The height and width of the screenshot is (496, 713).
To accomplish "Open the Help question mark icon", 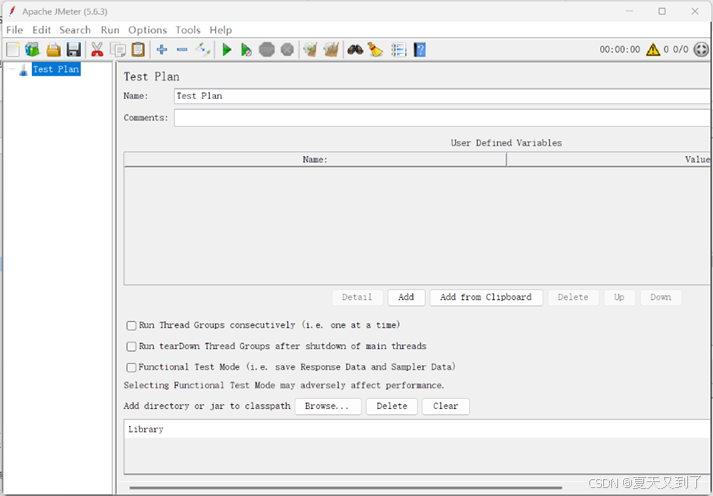I will click(x=420, y=50).
